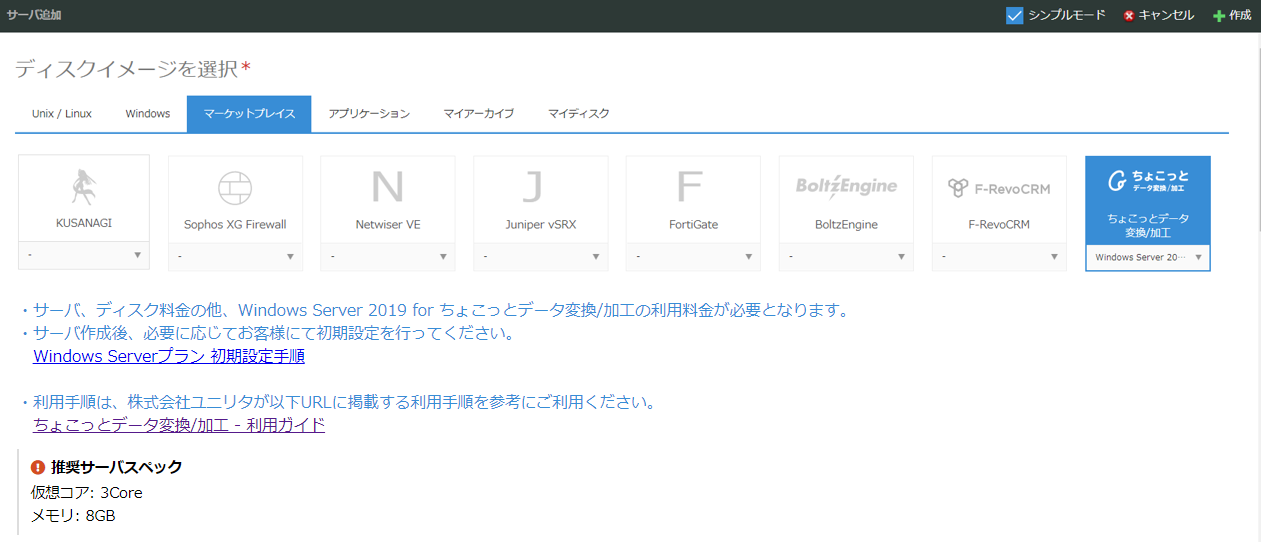Open the Windows Server 20… version dropdown
Image resolution: width=1261 pixels, height=542 pixels.
[1148, 257]
